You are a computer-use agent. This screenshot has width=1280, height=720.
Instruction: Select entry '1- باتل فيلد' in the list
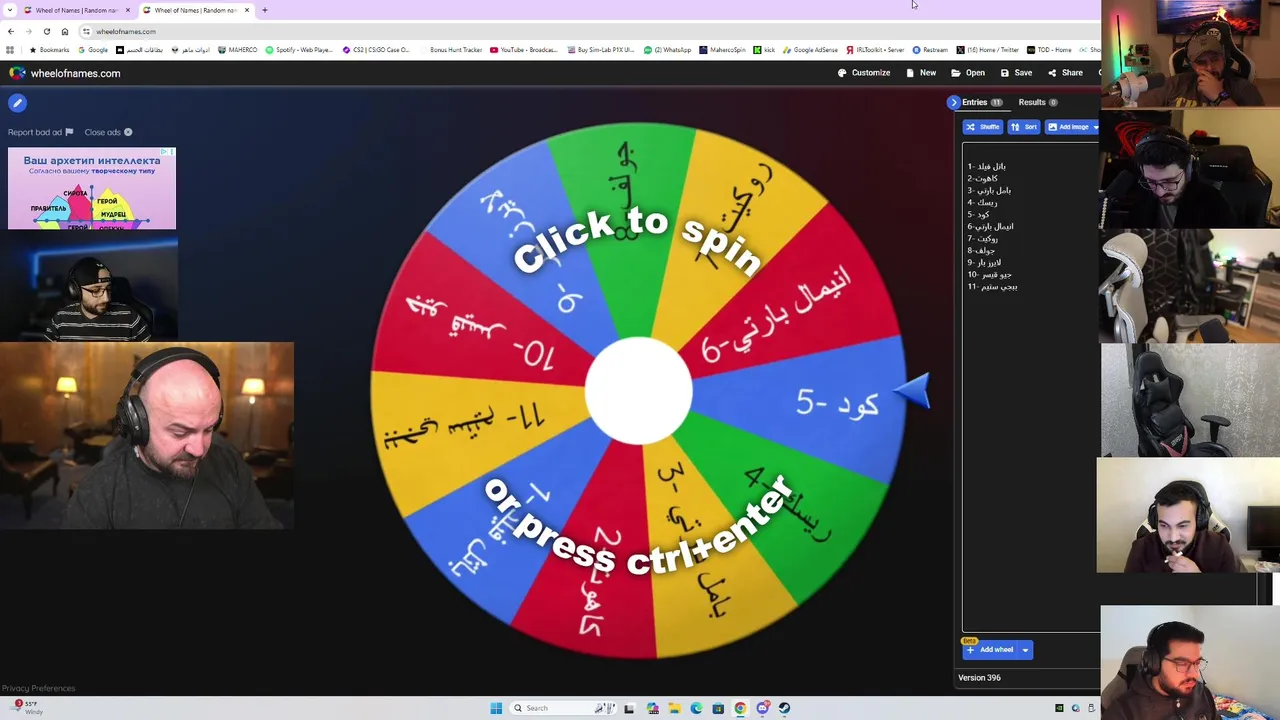click(x=986, y=166)
